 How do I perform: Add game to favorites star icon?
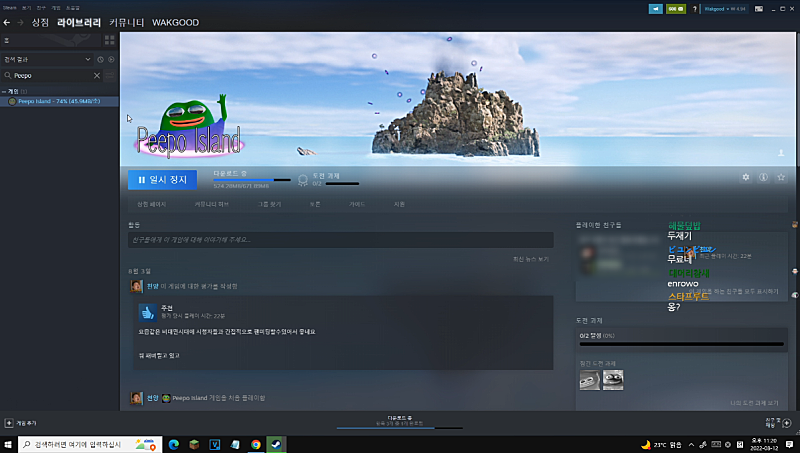pyautogui.click(x=781, y=177)
